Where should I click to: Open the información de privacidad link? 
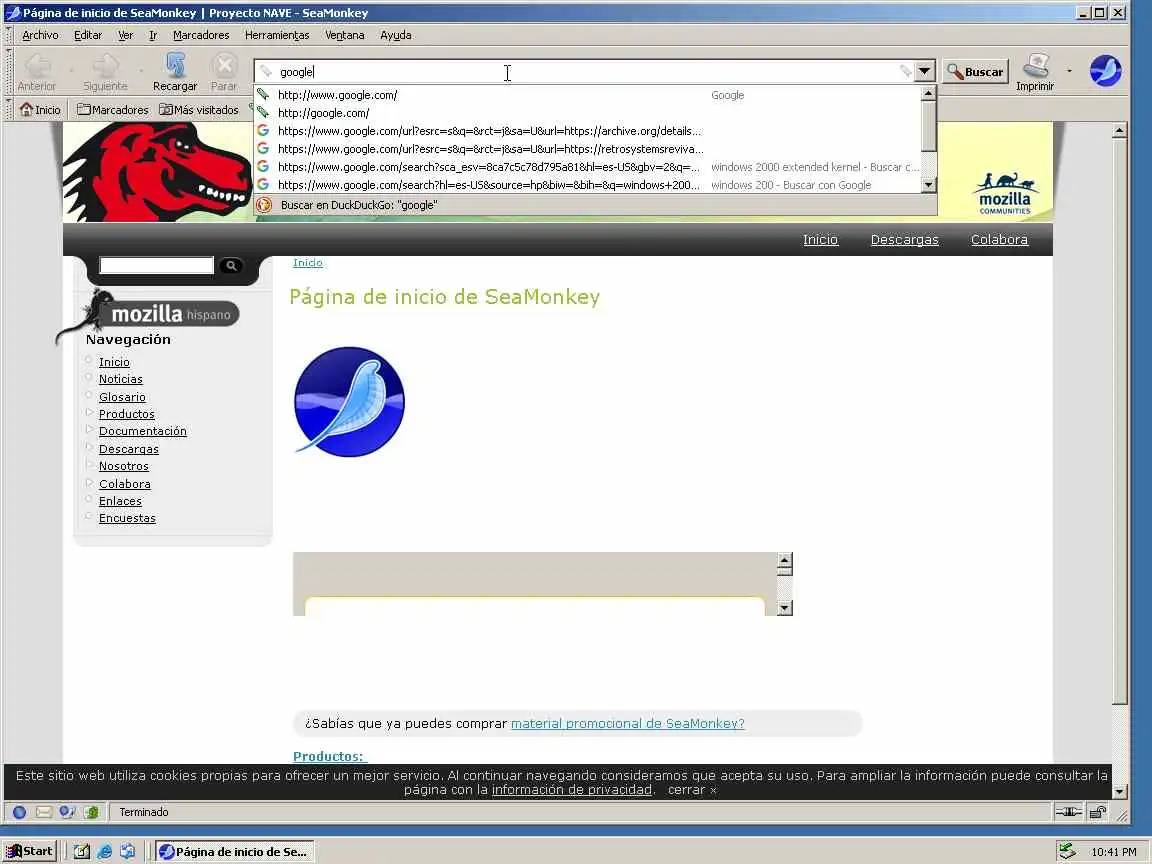(x=572, y=790)
